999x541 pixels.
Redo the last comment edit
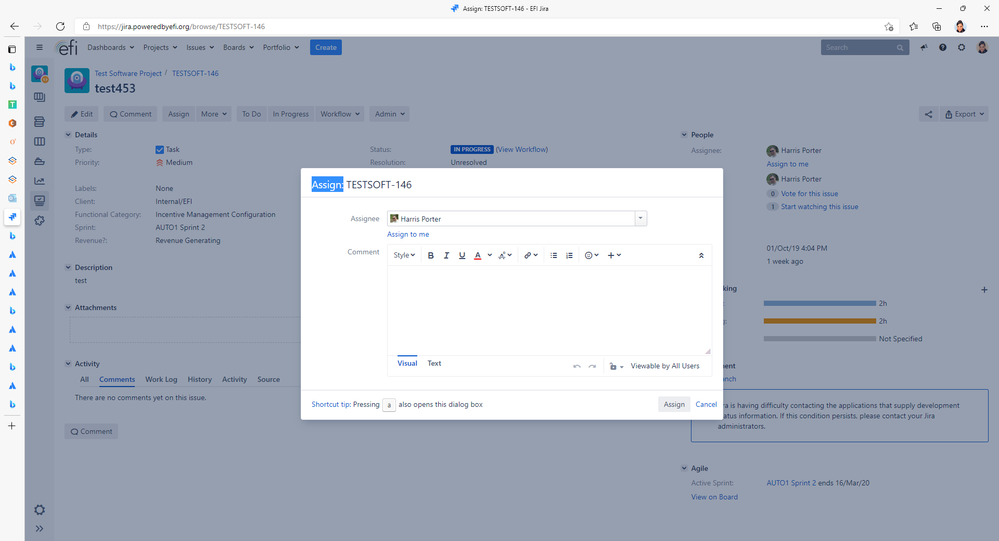pos(592,366)
